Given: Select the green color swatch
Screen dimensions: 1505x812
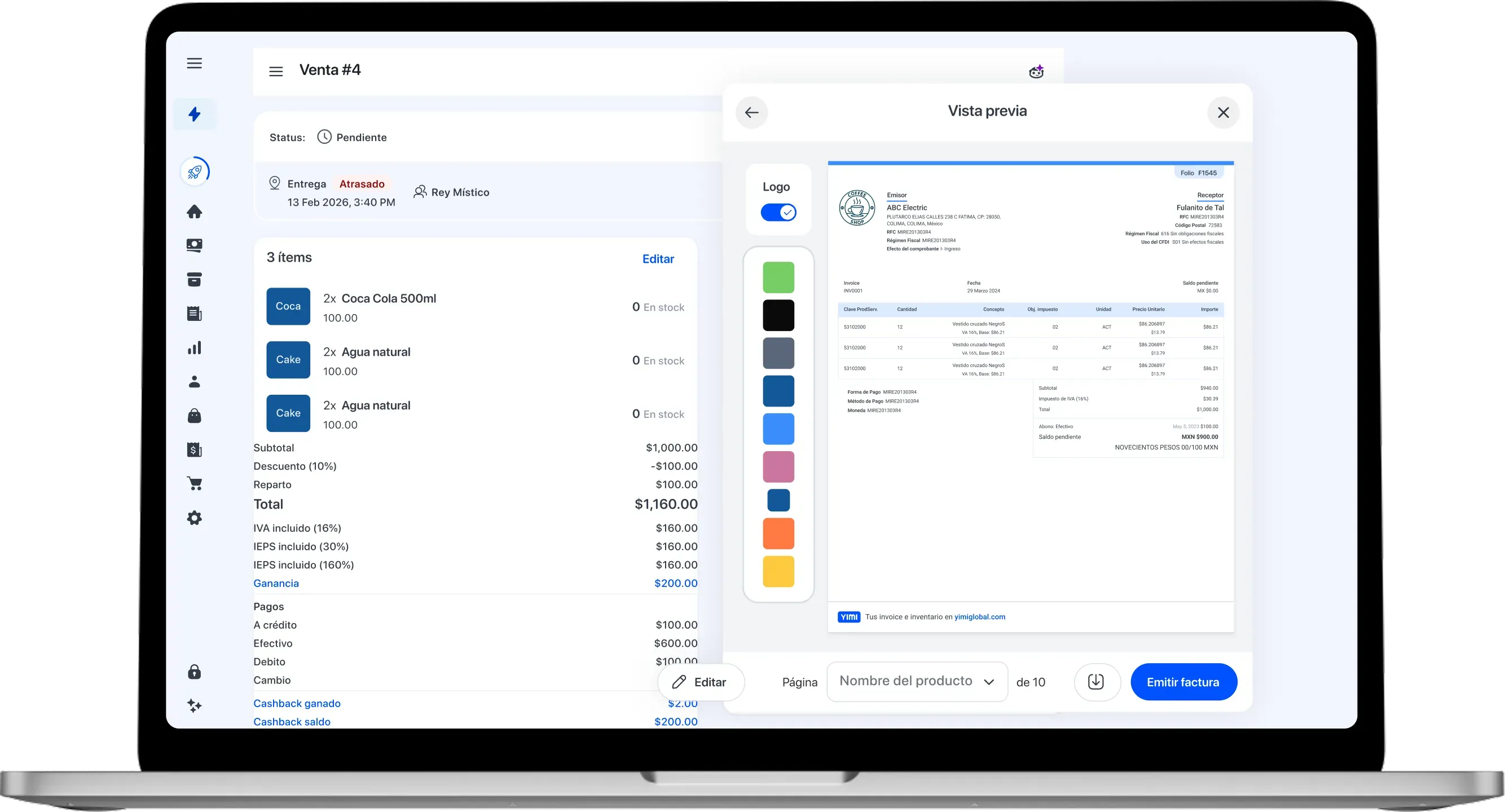Looking at the screenshot, I should [x=779, y=277].
